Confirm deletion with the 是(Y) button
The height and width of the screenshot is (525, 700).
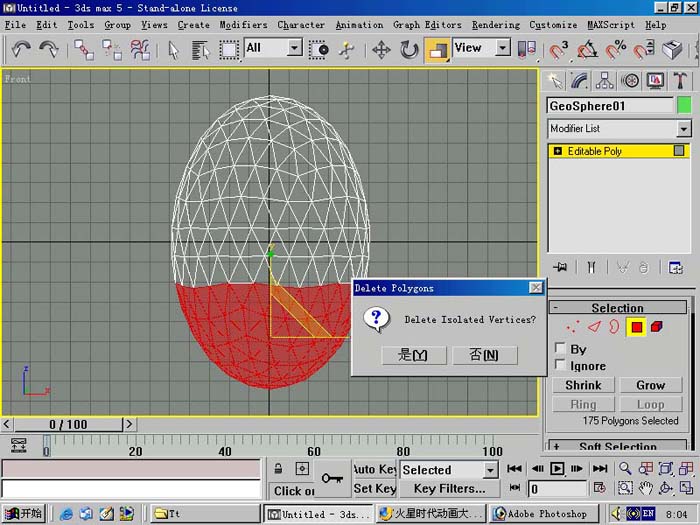pyautogui.click(x=414, y=355)
